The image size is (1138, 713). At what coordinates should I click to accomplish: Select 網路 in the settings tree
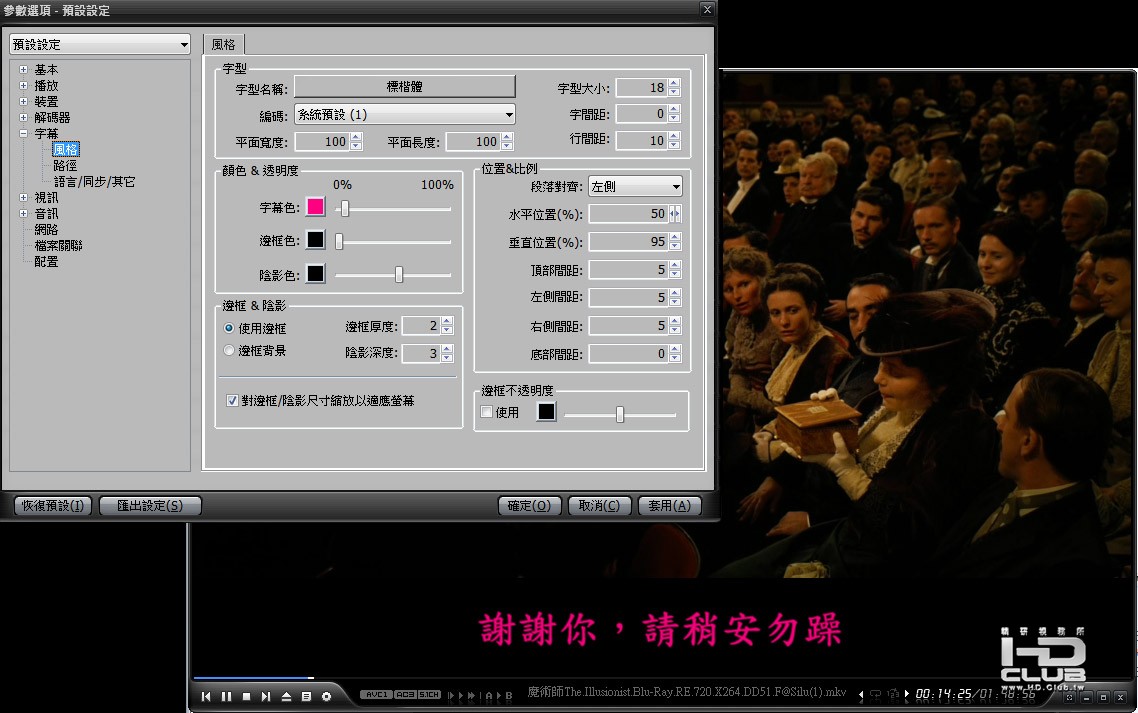46,229
